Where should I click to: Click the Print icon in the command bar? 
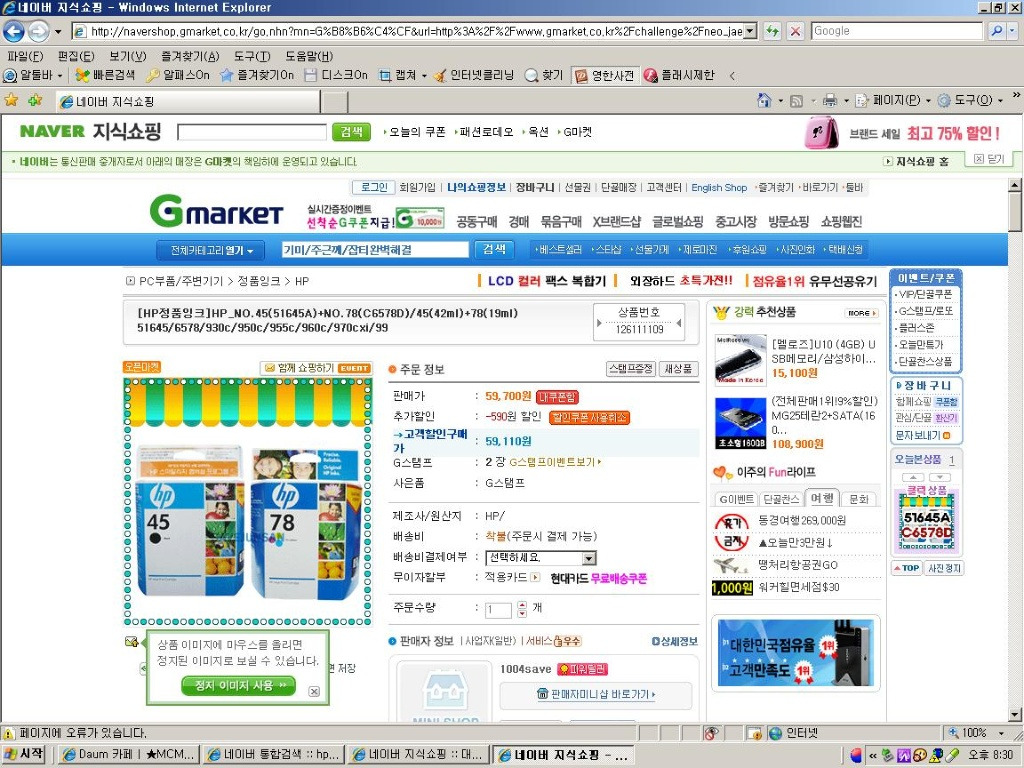point(829,100)
